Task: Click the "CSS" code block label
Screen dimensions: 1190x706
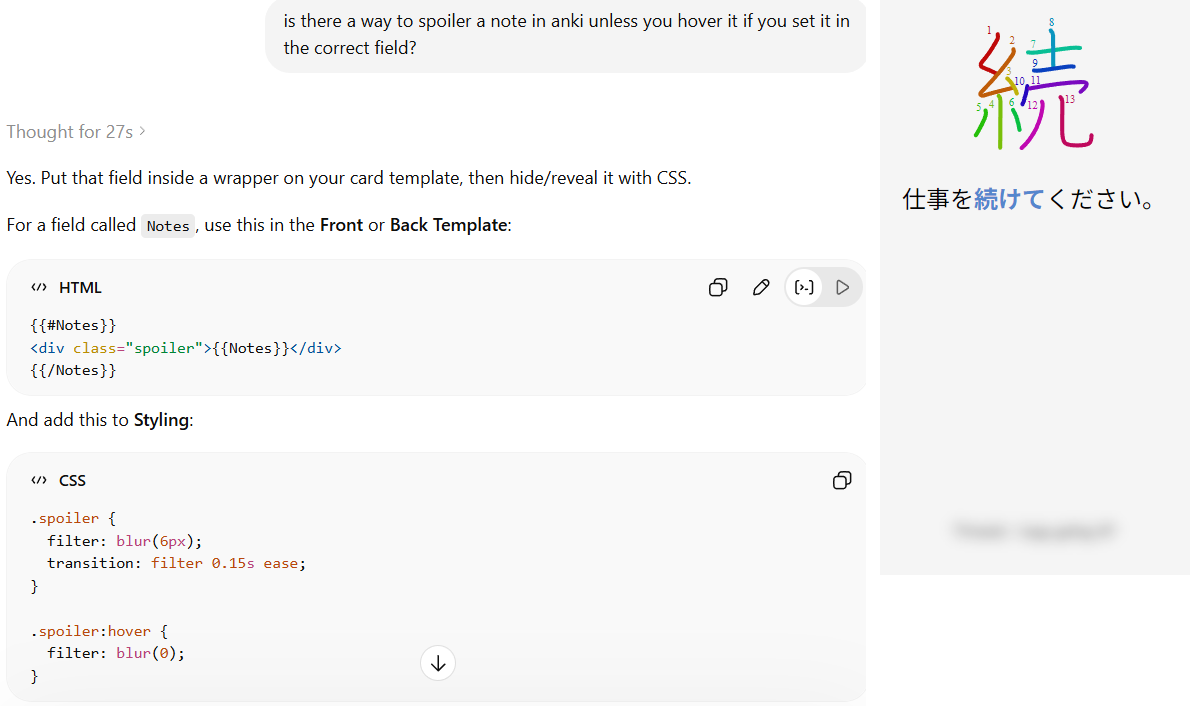Action: click(x=72, y=481)
